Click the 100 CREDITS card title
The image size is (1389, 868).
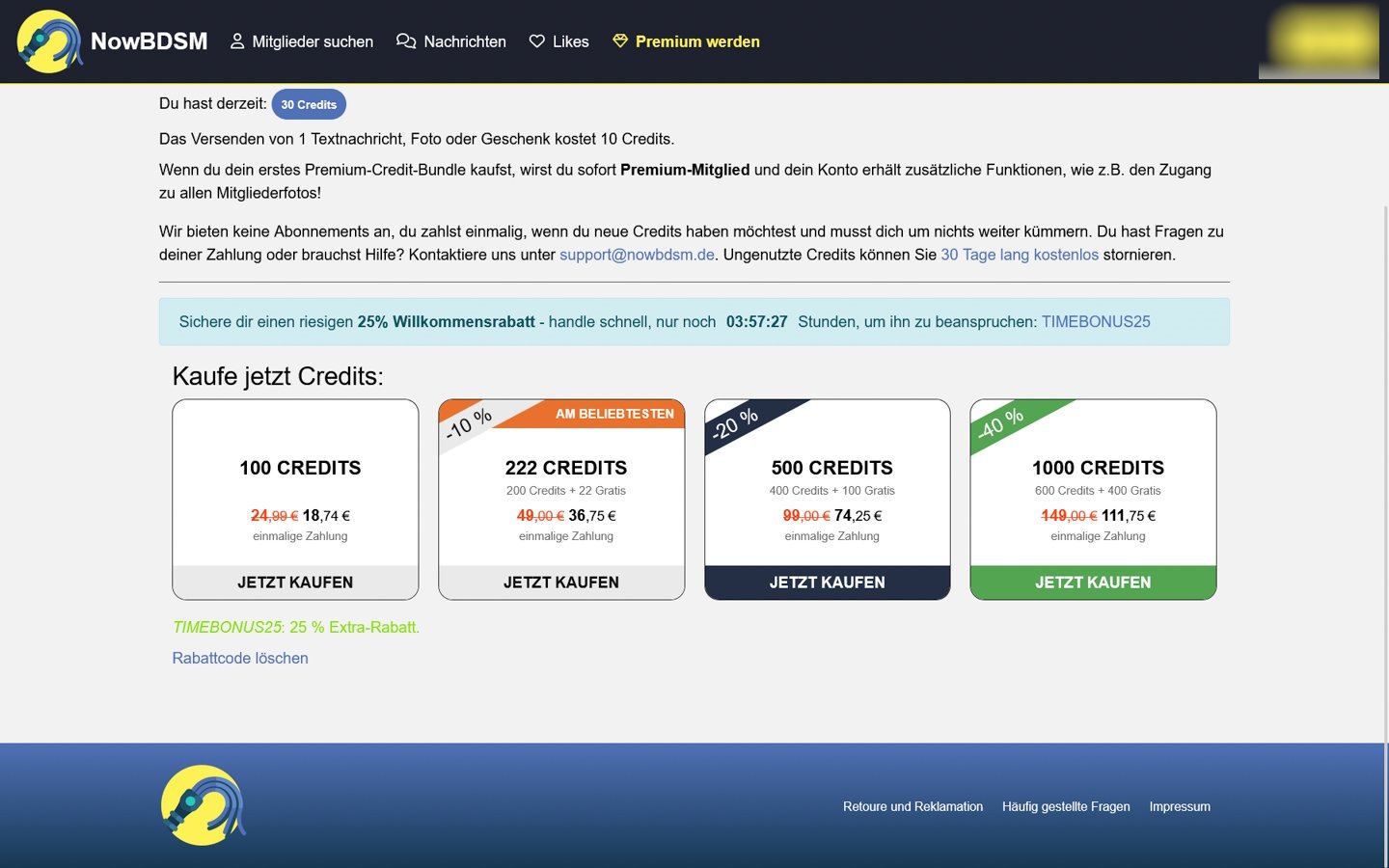[300, 468]
